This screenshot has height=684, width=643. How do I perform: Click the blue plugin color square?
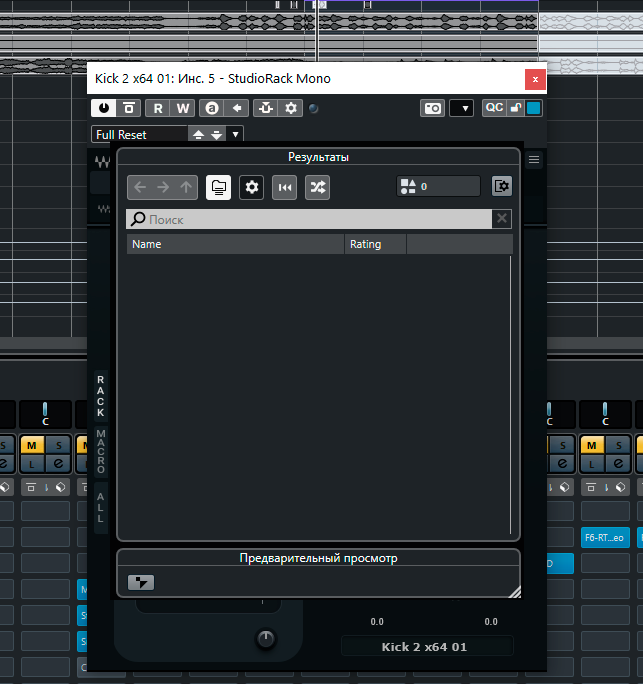click(534, 108)
